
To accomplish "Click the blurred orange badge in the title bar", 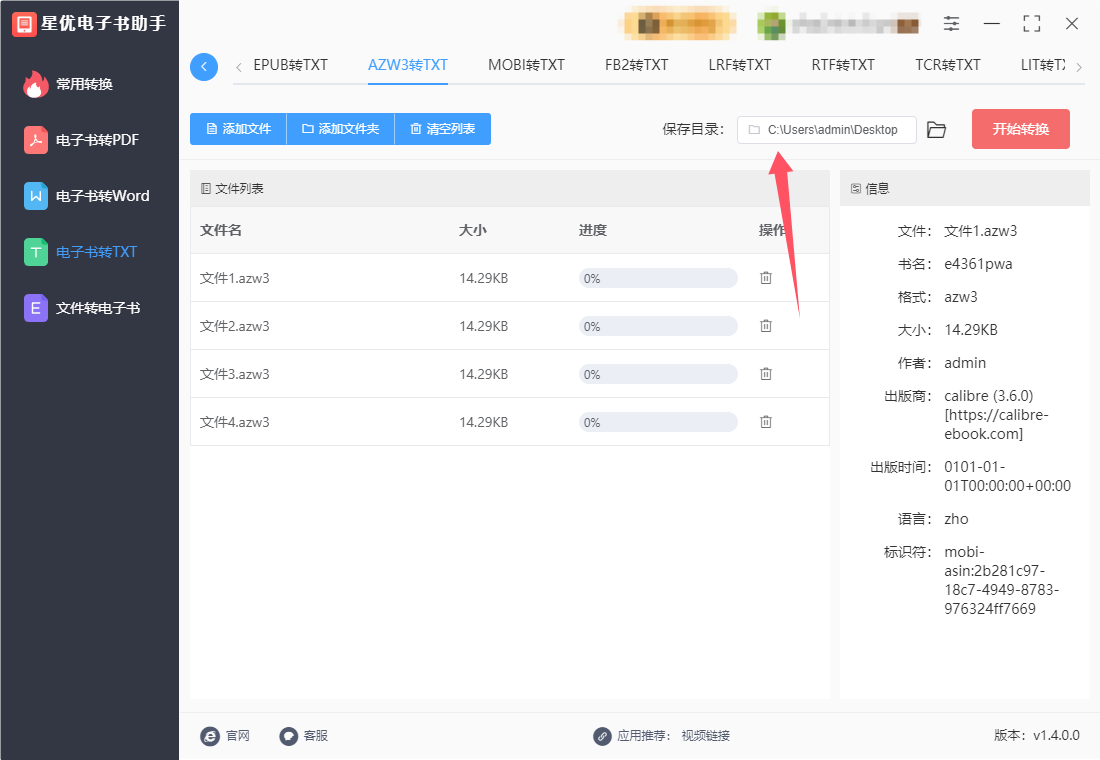I will [678, 25].
